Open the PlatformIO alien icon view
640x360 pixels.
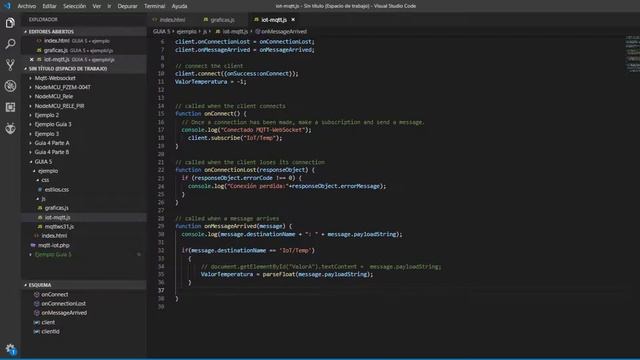pos(10,128)
